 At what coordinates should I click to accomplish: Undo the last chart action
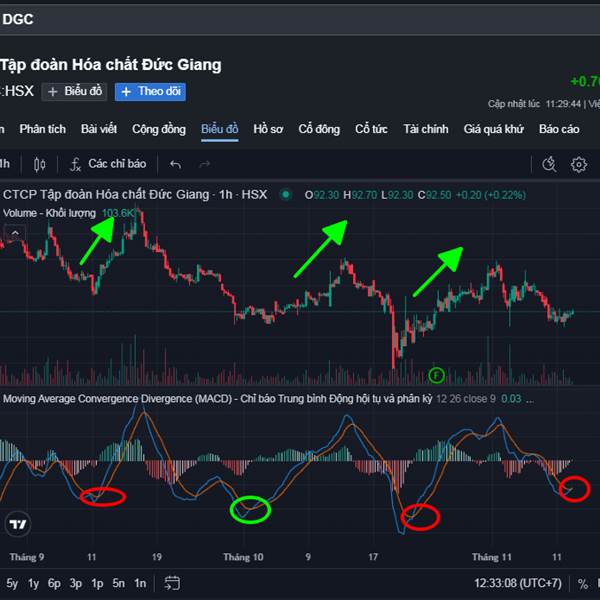point(176,164)
